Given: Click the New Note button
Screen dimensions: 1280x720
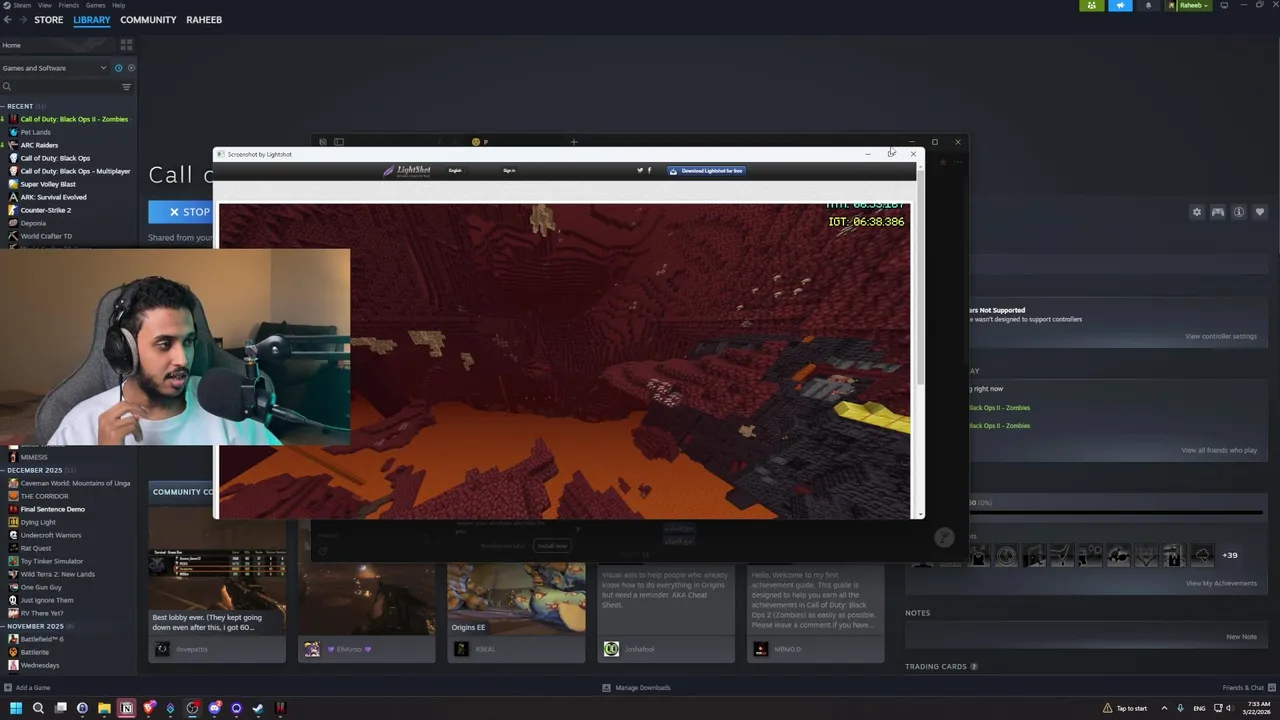Looking at the screenshot, I should 1241,636.
